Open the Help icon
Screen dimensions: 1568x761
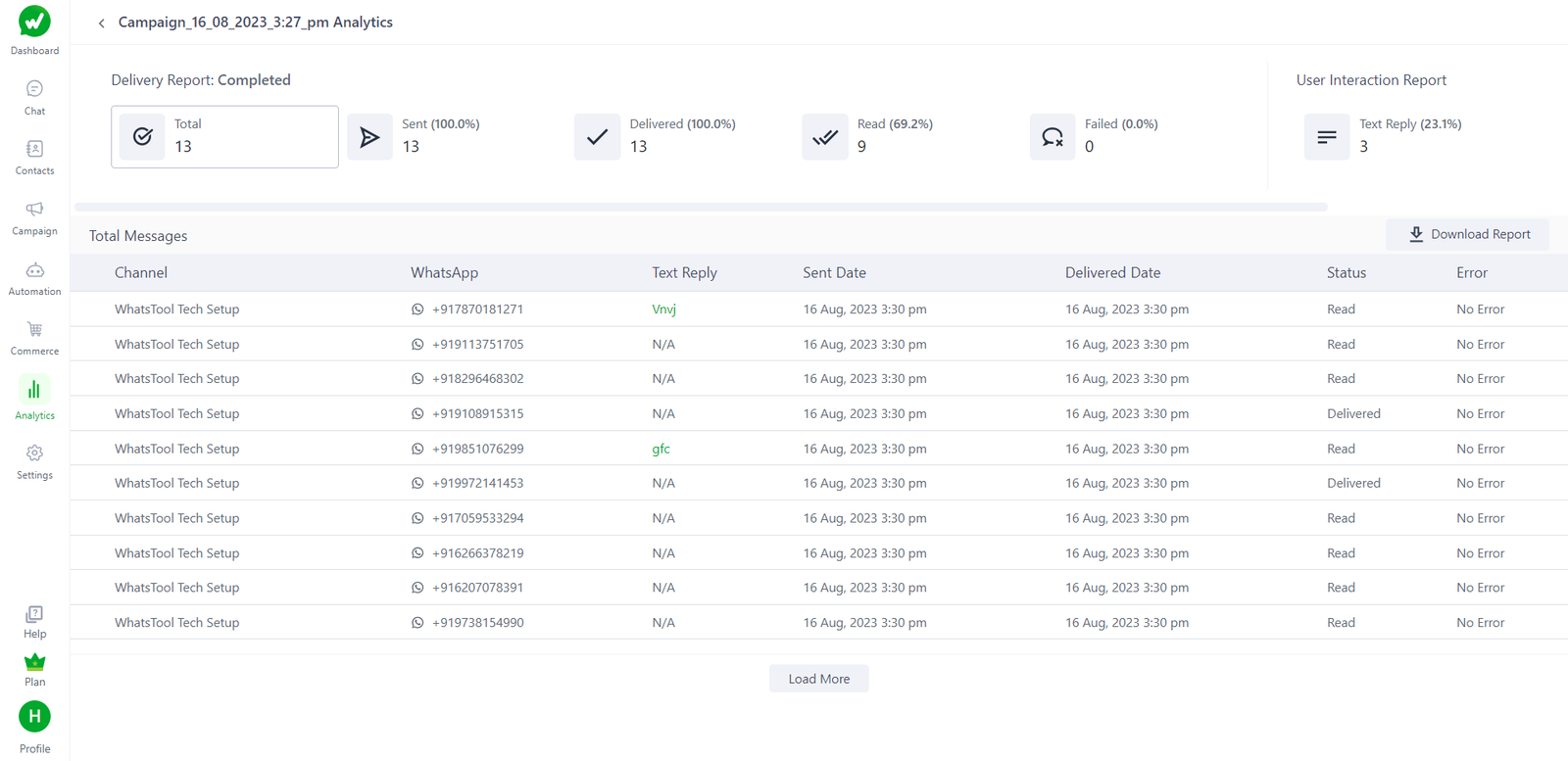pos(34,614)
